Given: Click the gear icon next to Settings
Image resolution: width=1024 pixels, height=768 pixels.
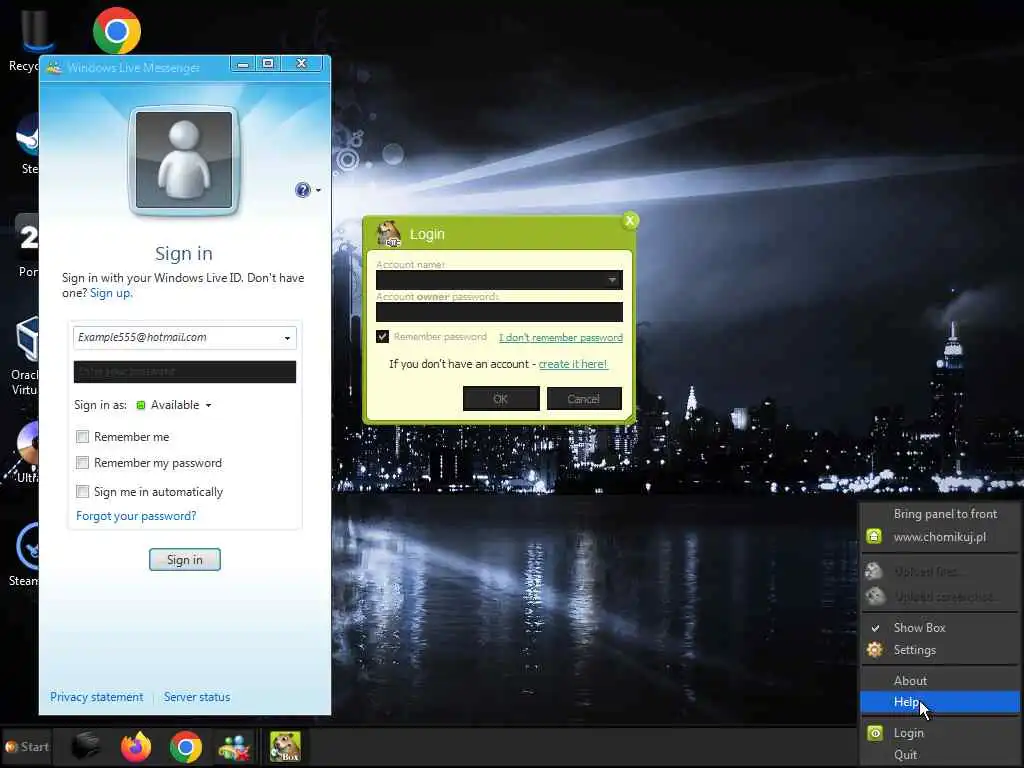Looking at the screenshot, I should coord(874,650).
